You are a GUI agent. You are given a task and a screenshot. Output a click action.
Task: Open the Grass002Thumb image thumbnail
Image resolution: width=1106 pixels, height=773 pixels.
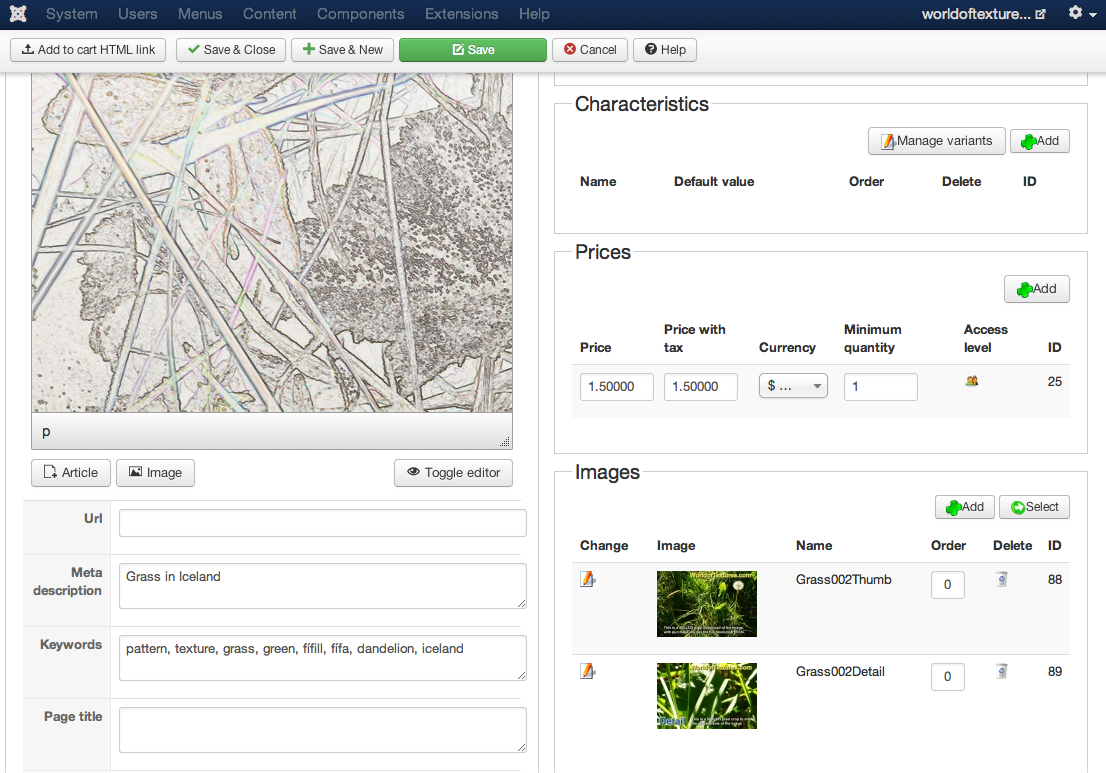pos(706,604)
